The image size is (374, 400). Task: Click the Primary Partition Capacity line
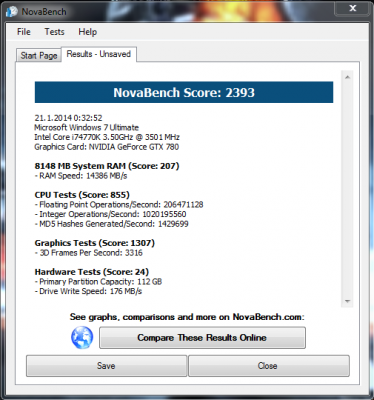click(x=98, y=282)
